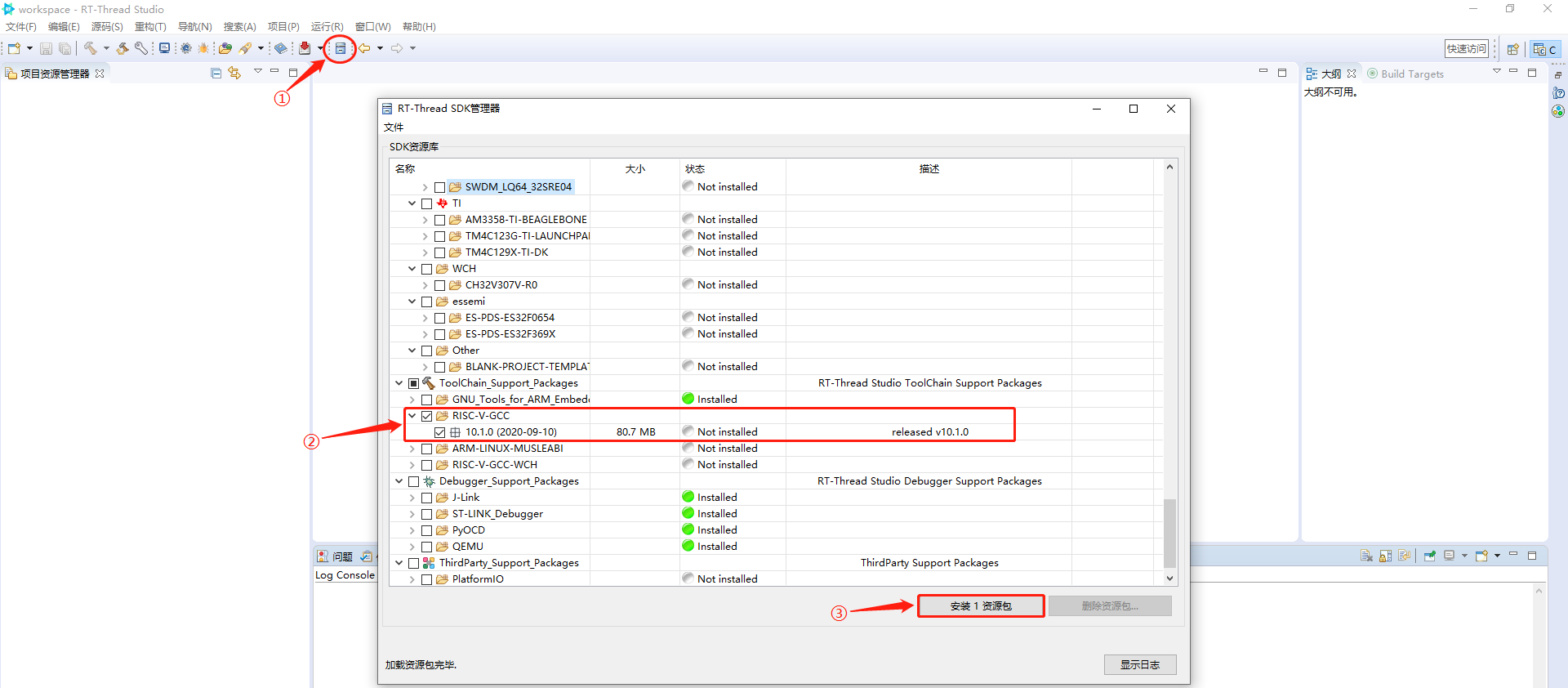
Task: Click the Save All toolbar icon
Action: (65, 48)
